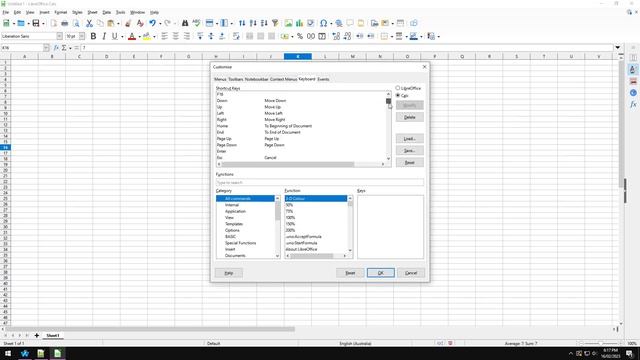The width and height of the screenshot is (640, 360).
Task: Select the Page Down shortcut row
Action: (301, 145)
